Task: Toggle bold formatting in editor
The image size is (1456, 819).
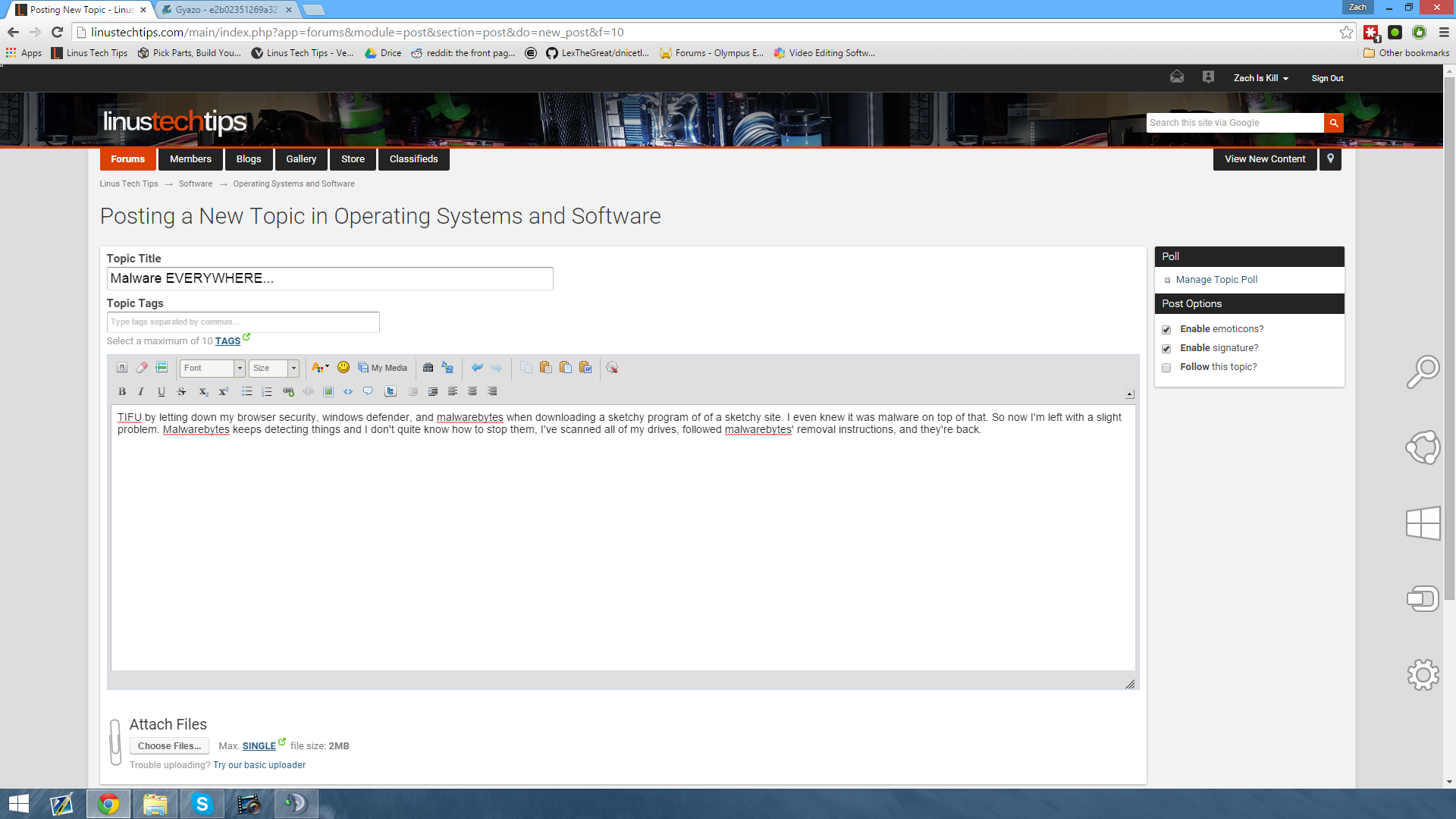Action: (x=122, y=392)
